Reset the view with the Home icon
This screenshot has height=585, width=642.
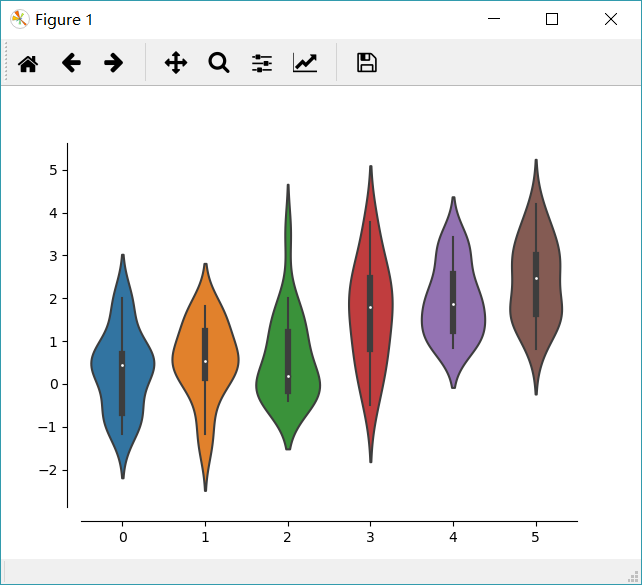(28, 63)
